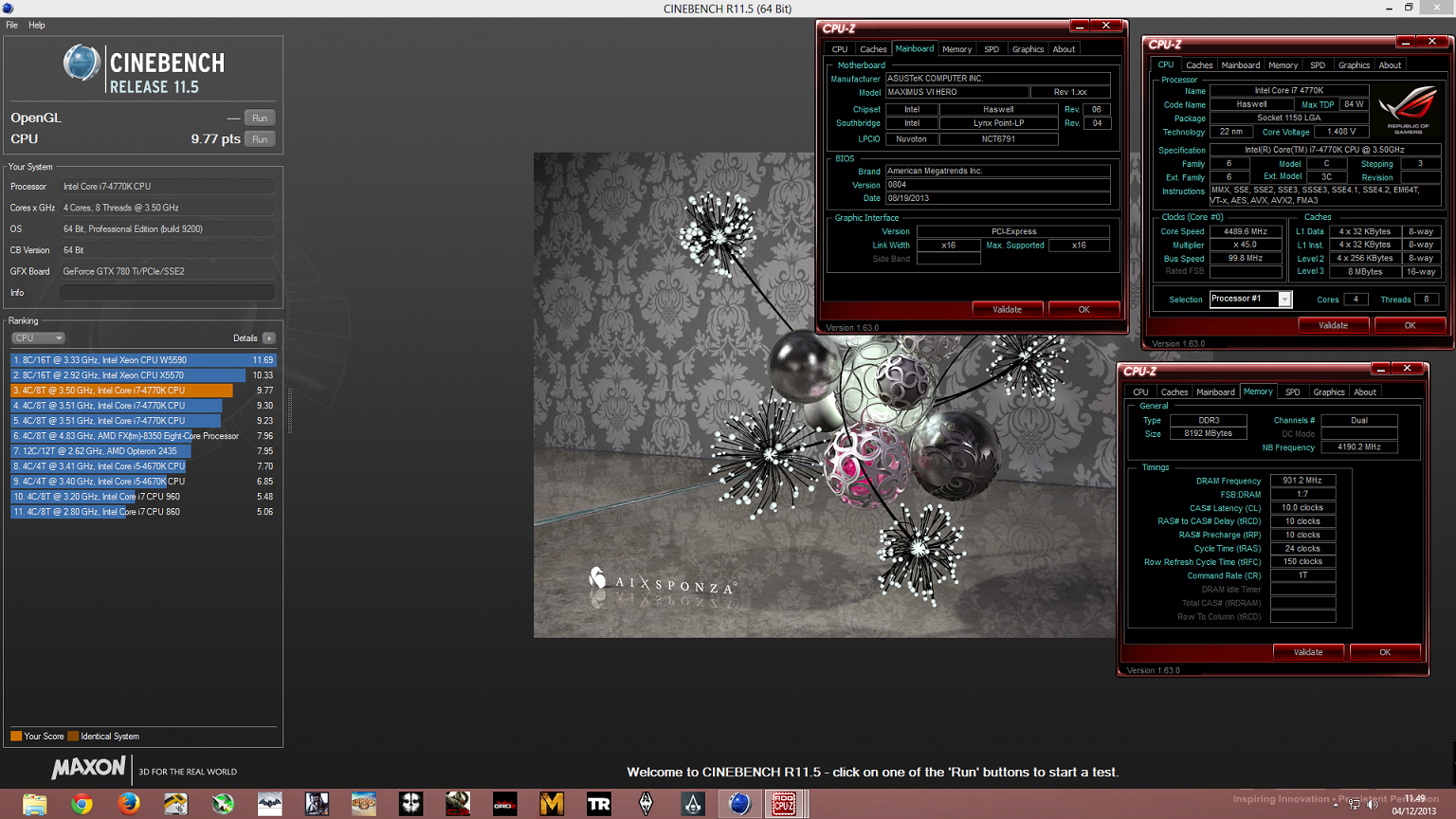Click the rendered AixSponza scene image
The height and width of the screenshot is (819, 1456).
coord(825,395)
